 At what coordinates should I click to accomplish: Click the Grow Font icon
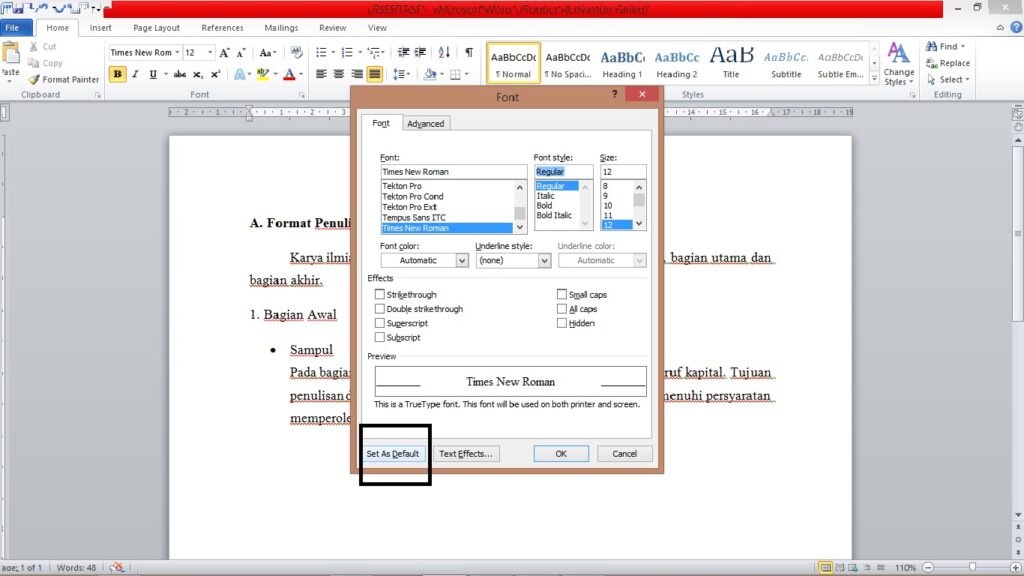224,53
